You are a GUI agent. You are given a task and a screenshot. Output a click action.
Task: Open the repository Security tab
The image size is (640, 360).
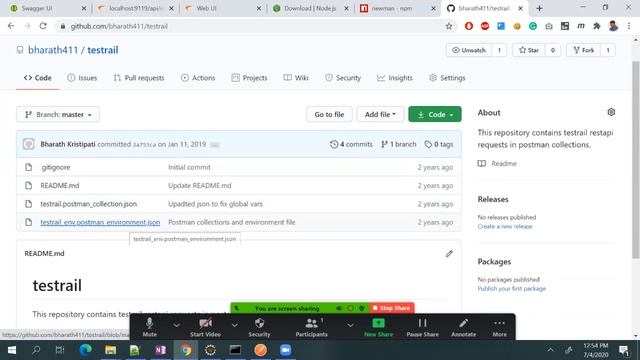(343, 78)
